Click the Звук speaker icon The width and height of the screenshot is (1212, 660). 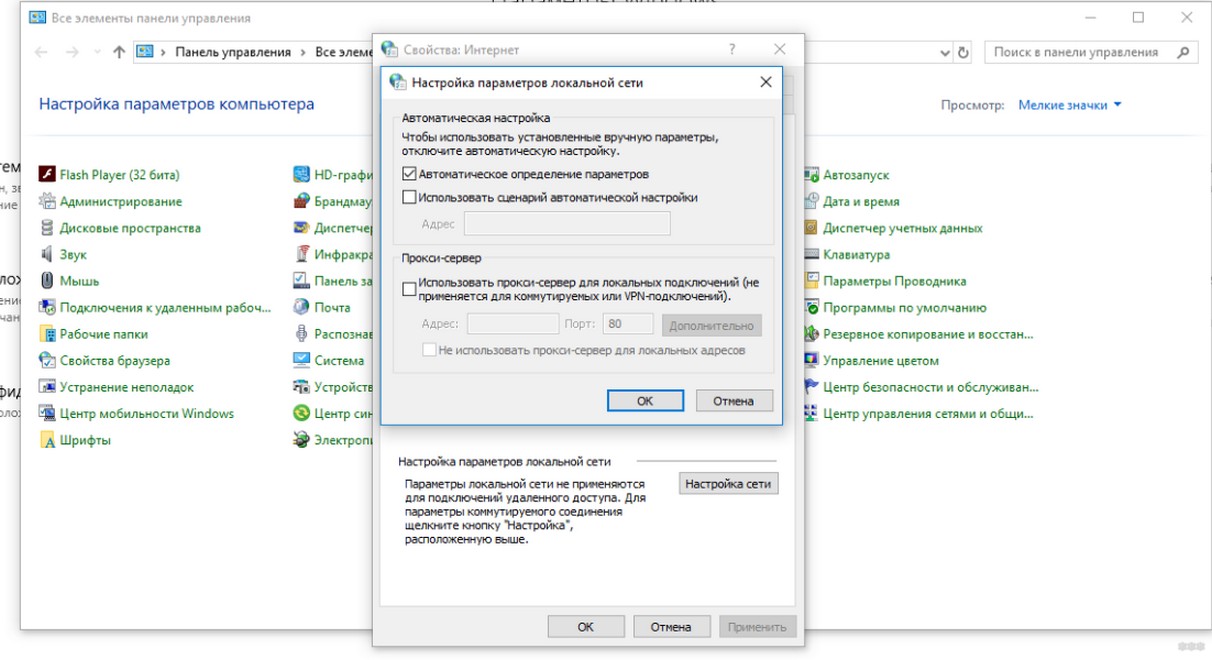(x=46, y=255)
